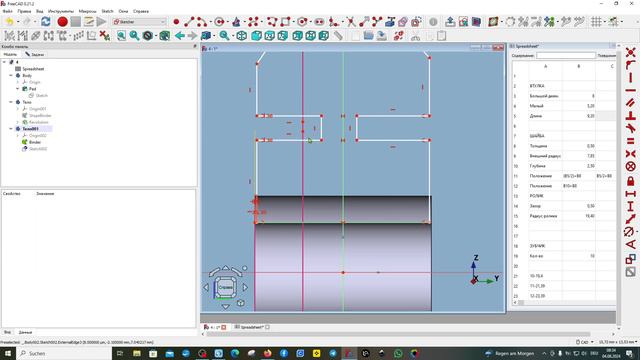Viewport: 640px width, 360px height.
Task: Click the Windows Start button
Action: (7, 353)
